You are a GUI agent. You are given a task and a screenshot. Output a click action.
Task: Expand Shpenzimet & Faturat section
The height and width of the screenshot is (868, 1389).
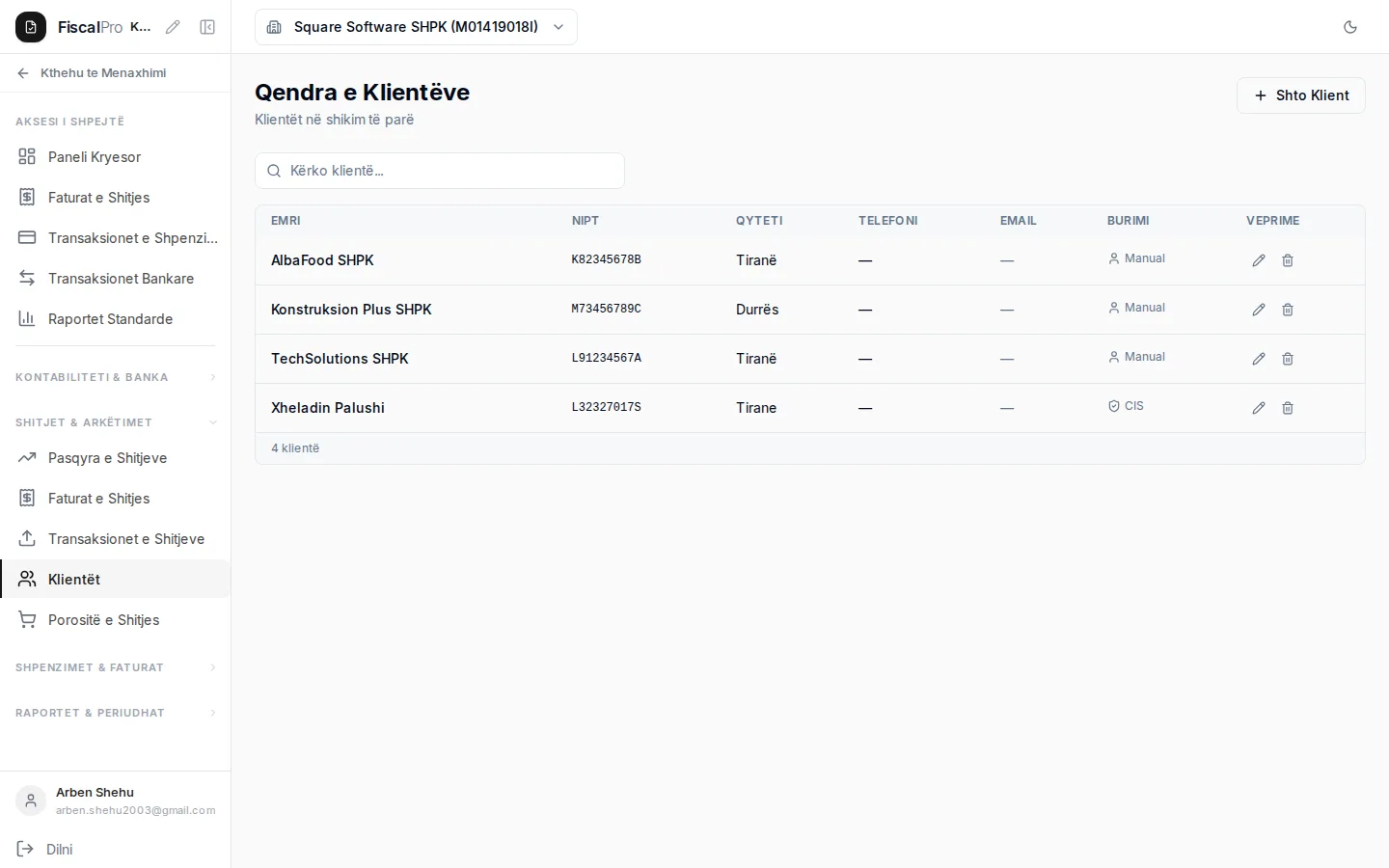pos(116,667)
